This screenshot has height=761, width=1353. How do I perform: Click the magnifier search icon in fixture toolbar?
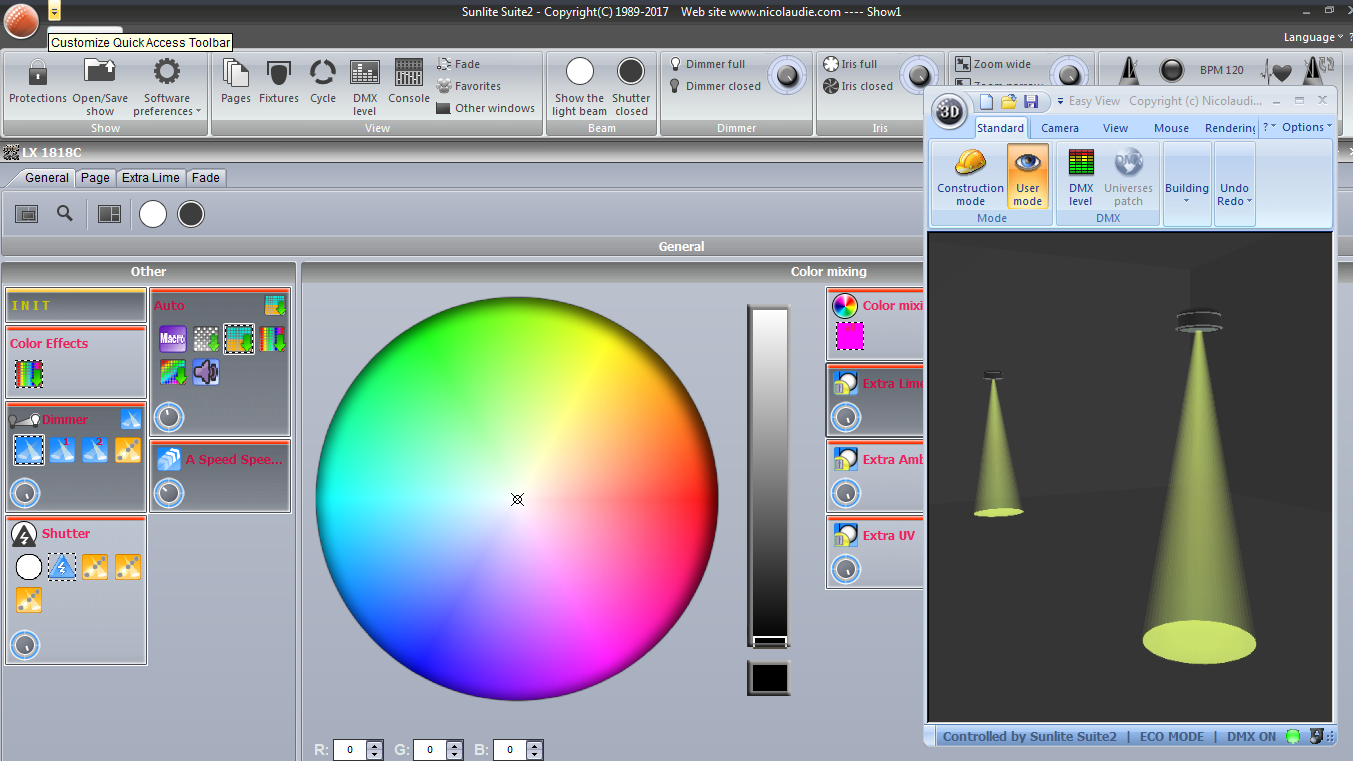click(65, 213)
